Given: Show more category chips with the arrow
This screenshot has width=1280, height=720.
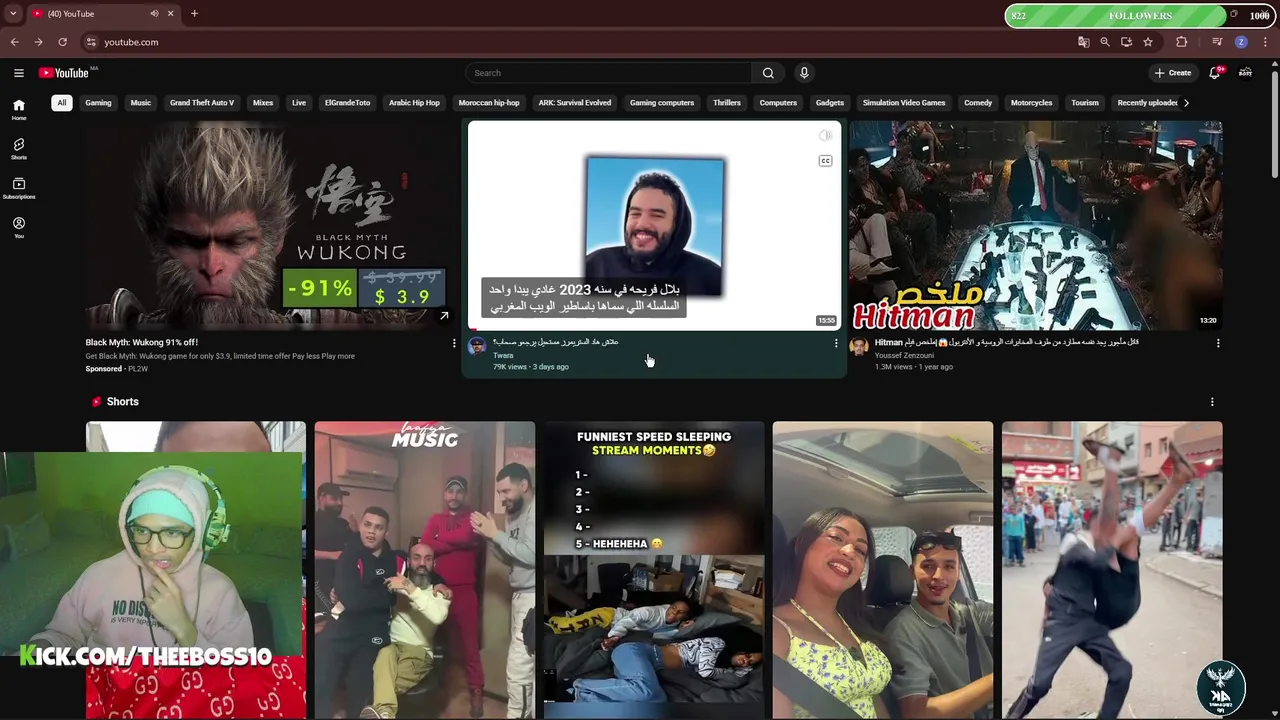Looking at the screenshot, I should coord(1186,103).
